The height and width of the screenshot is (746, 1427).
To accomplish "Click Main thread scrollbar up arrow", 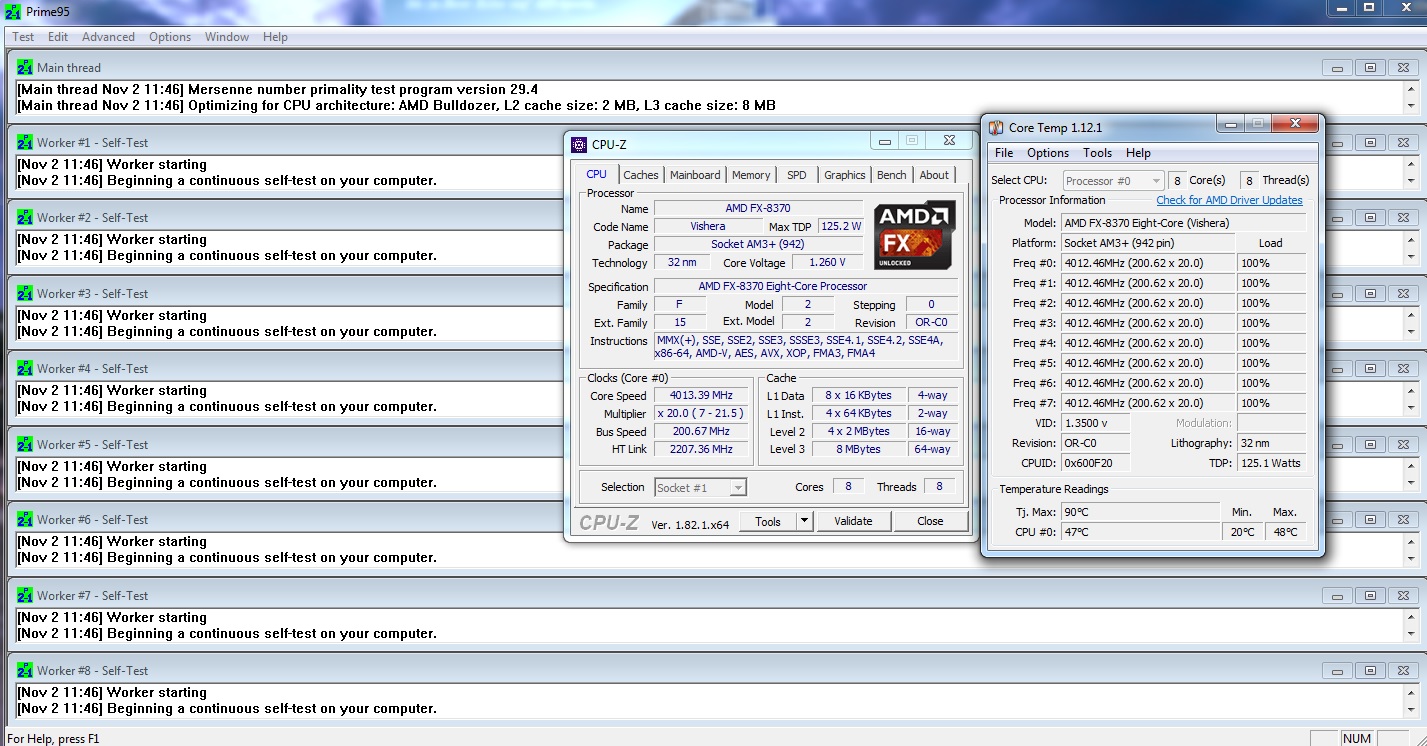I will tap(1410, 89).
